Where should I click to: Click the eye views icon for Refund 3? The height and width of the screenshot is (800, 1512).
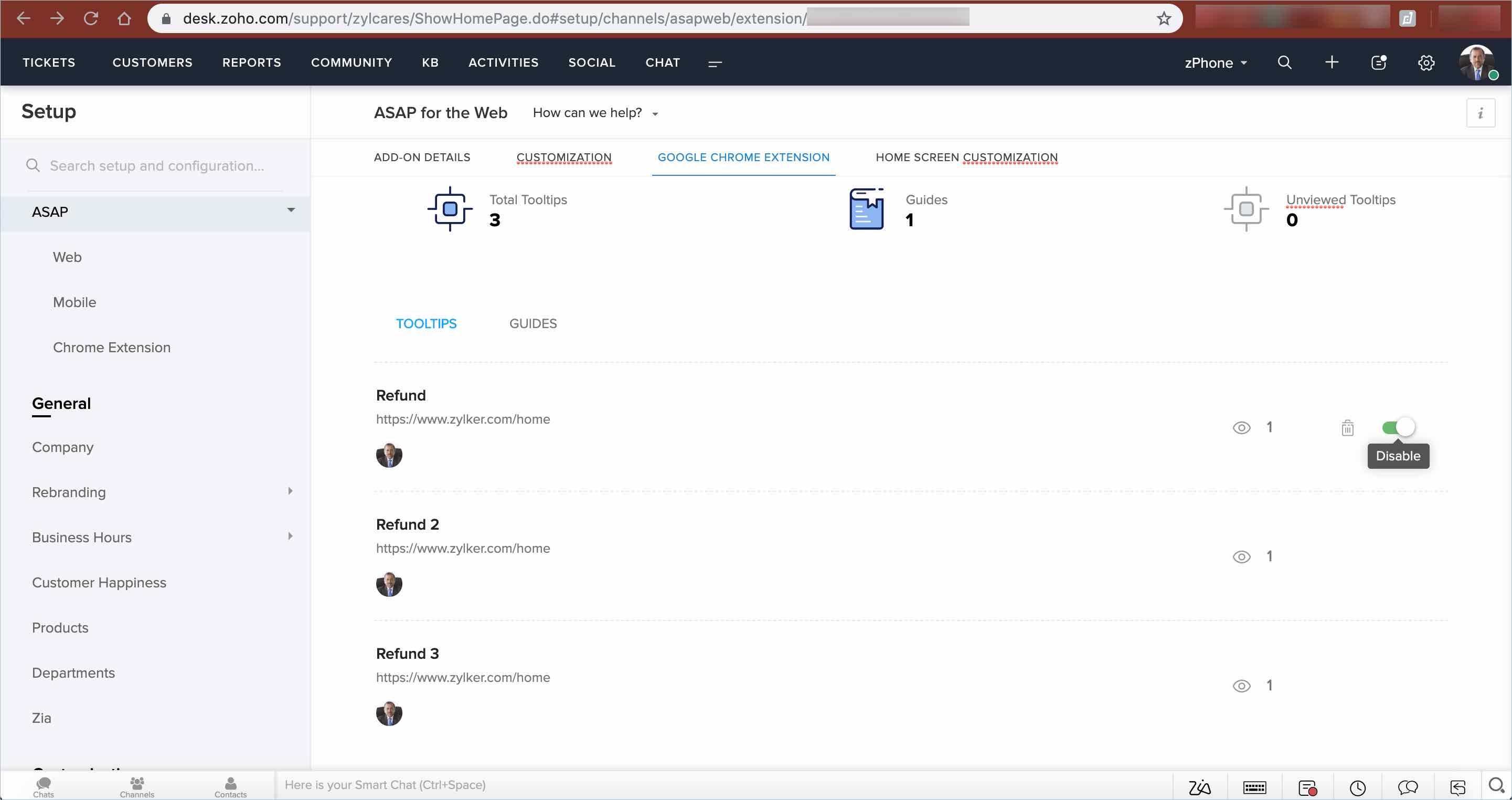tap(1241, 686)
